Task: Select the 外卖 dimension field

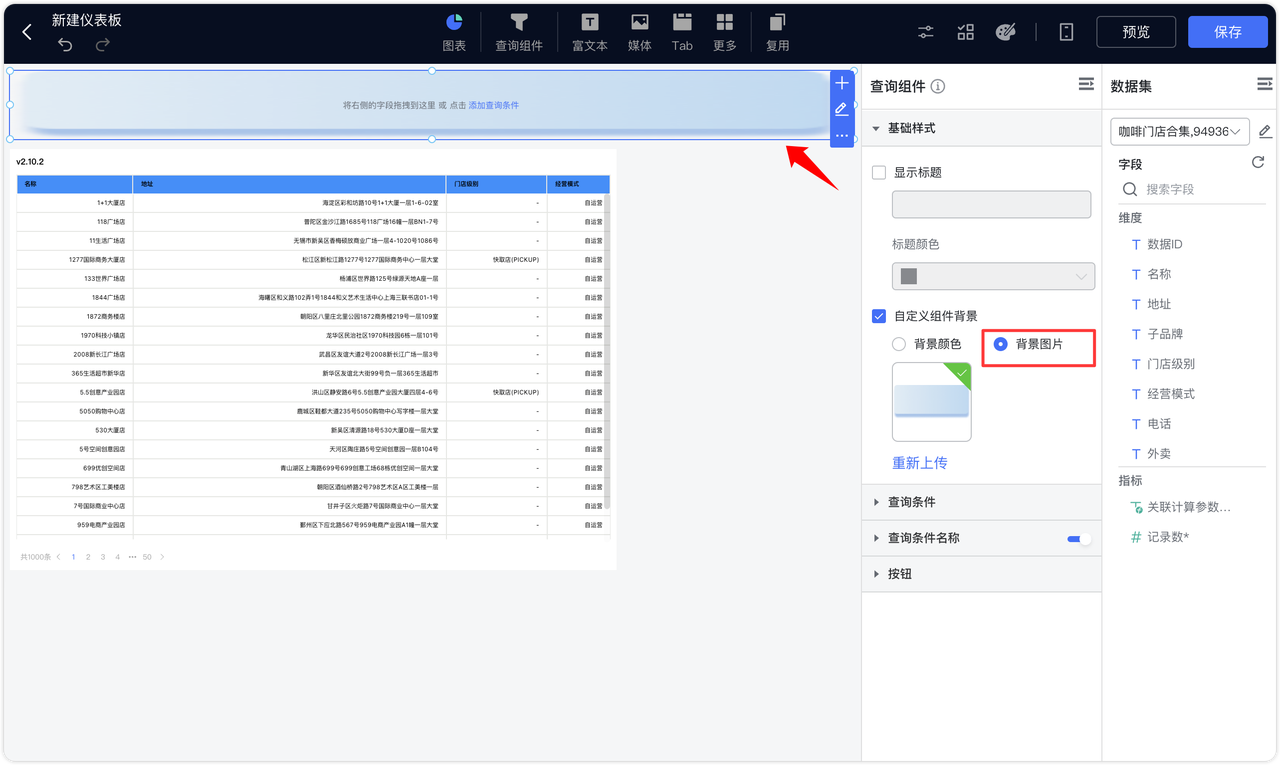Action: point(1159,454)
